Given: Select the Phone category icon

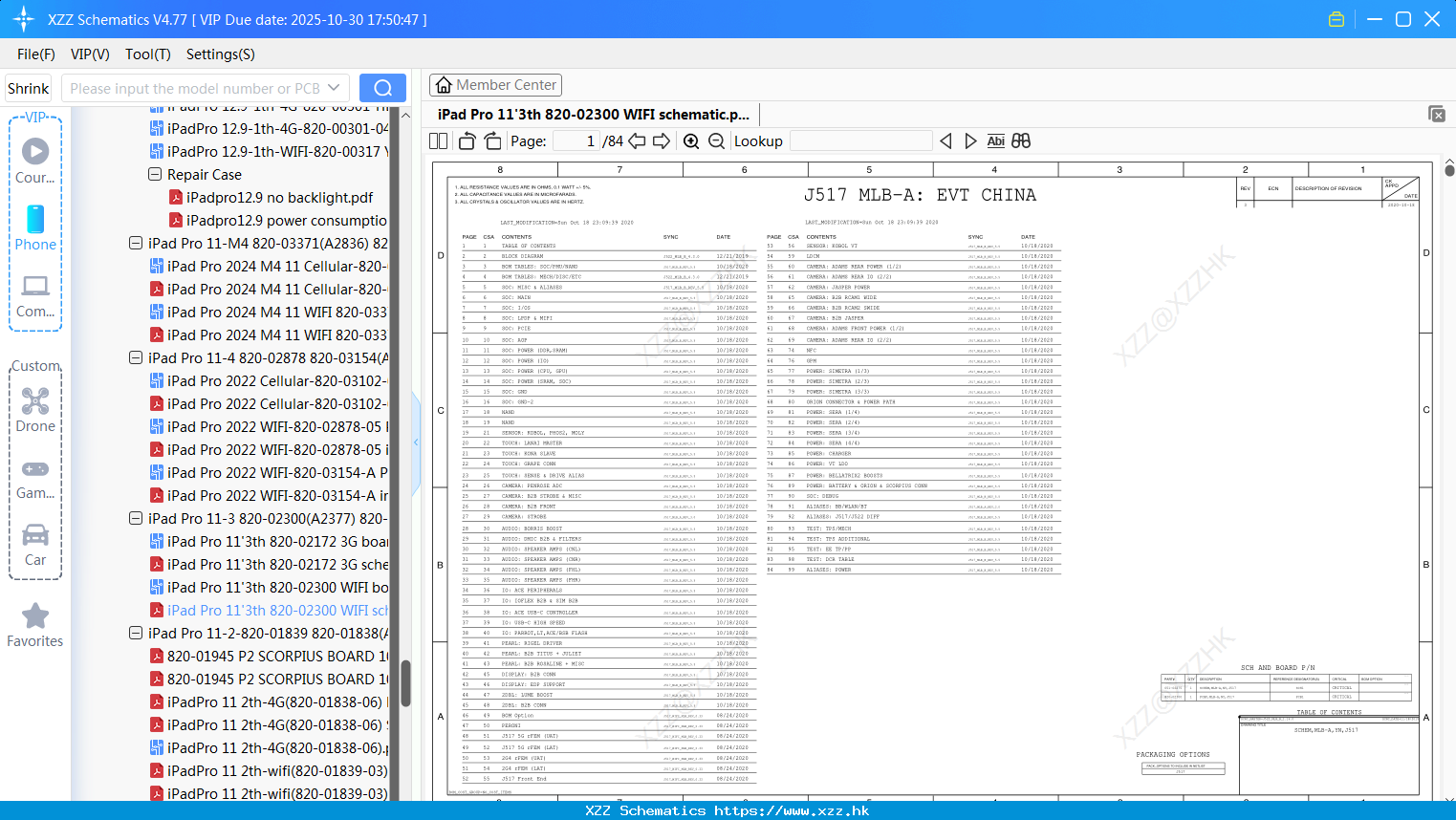Looking at the screenshot, I should point(35,220).
